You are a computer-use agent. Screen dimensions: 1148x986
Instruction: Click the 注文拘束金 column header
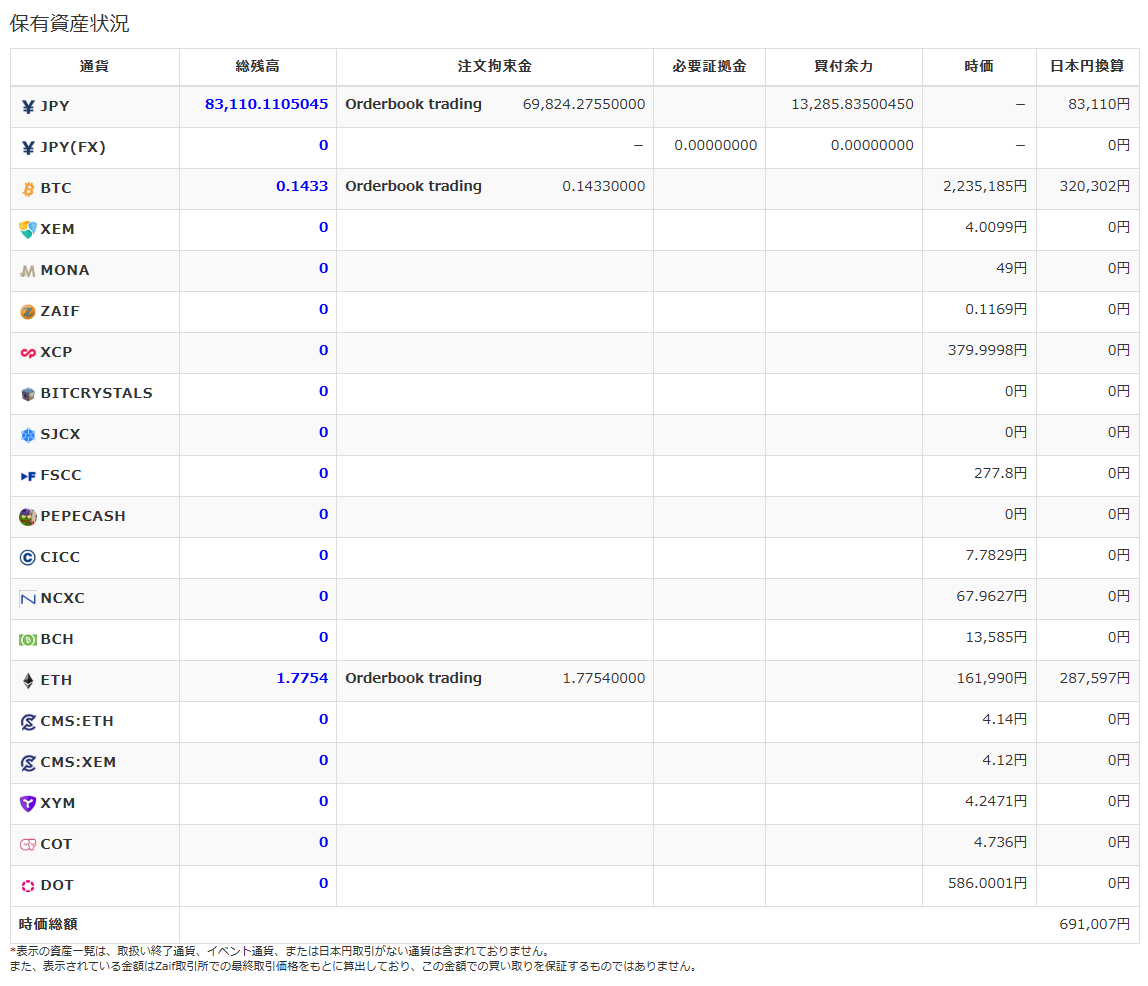pos(495,67)
